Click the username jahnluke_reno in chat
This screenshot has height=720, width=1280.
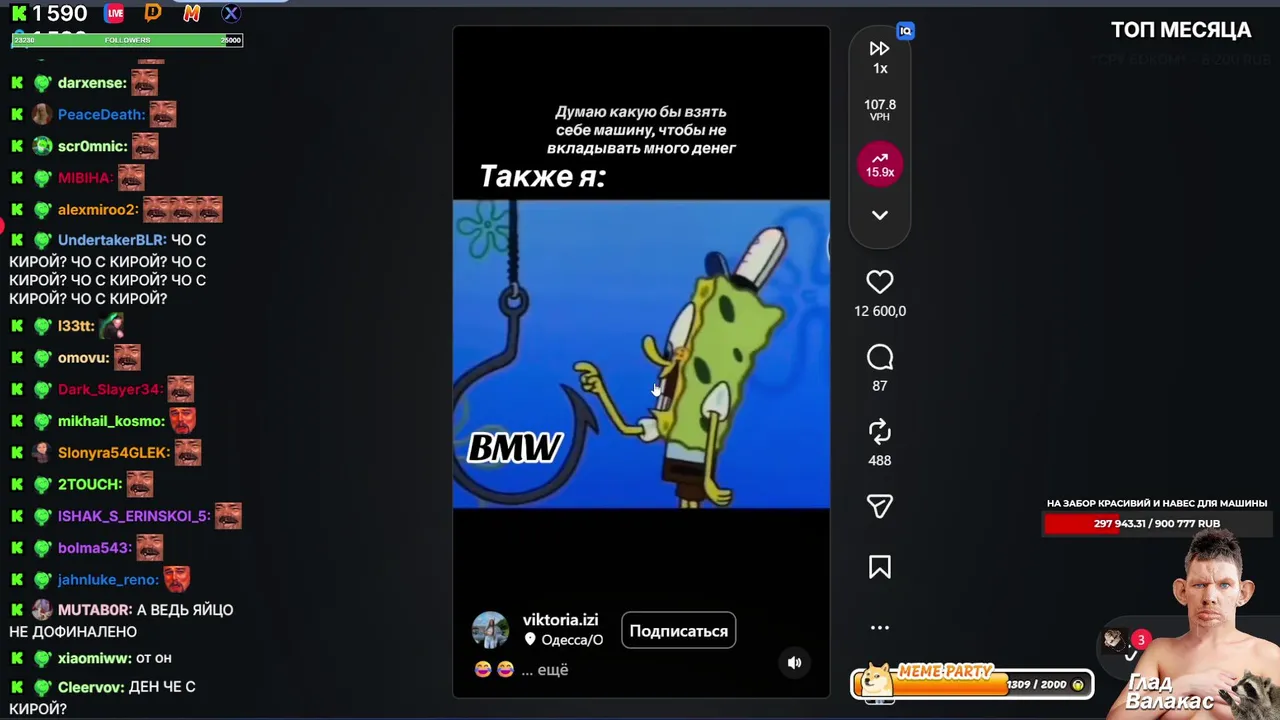tap(108, 580)
